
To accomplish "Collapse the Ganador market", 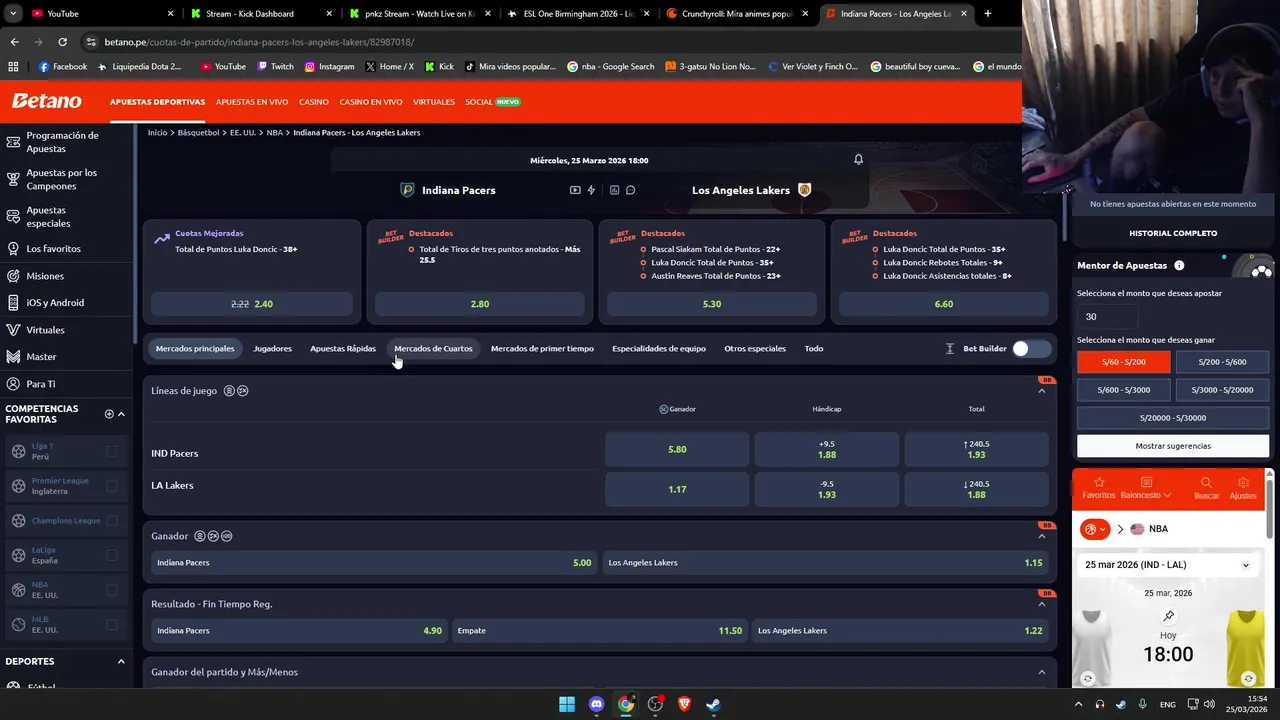I will pyautogui.click(x=1041, y=536).
